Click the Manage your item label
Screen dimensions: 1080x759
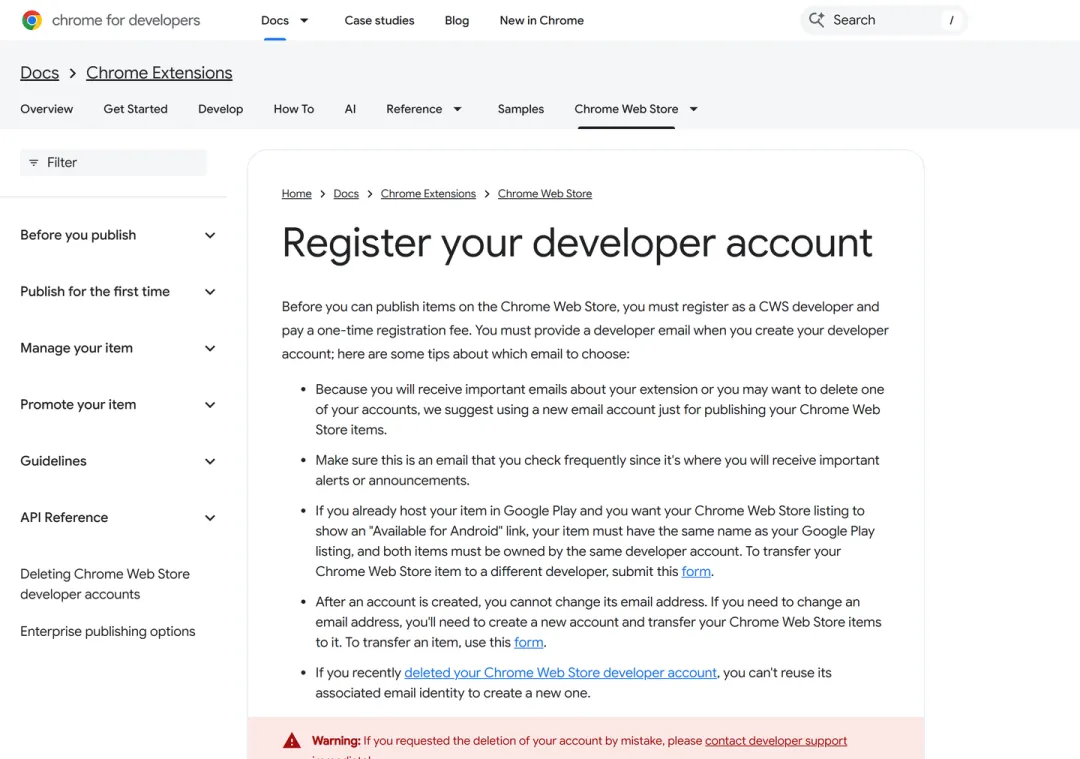[x=76, y=349]
